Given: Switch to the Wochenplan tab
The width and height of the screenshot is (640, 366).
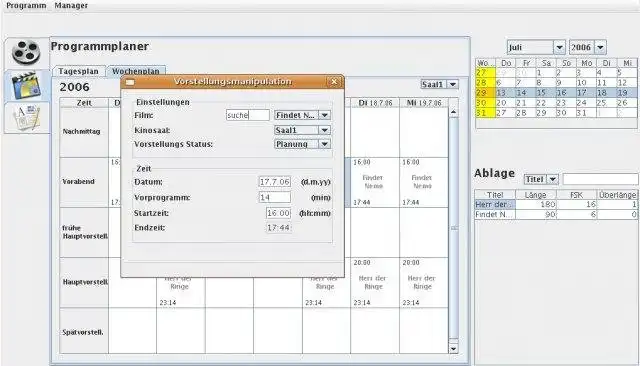Looking at the screenshot, I should click(x=136, y=71).
